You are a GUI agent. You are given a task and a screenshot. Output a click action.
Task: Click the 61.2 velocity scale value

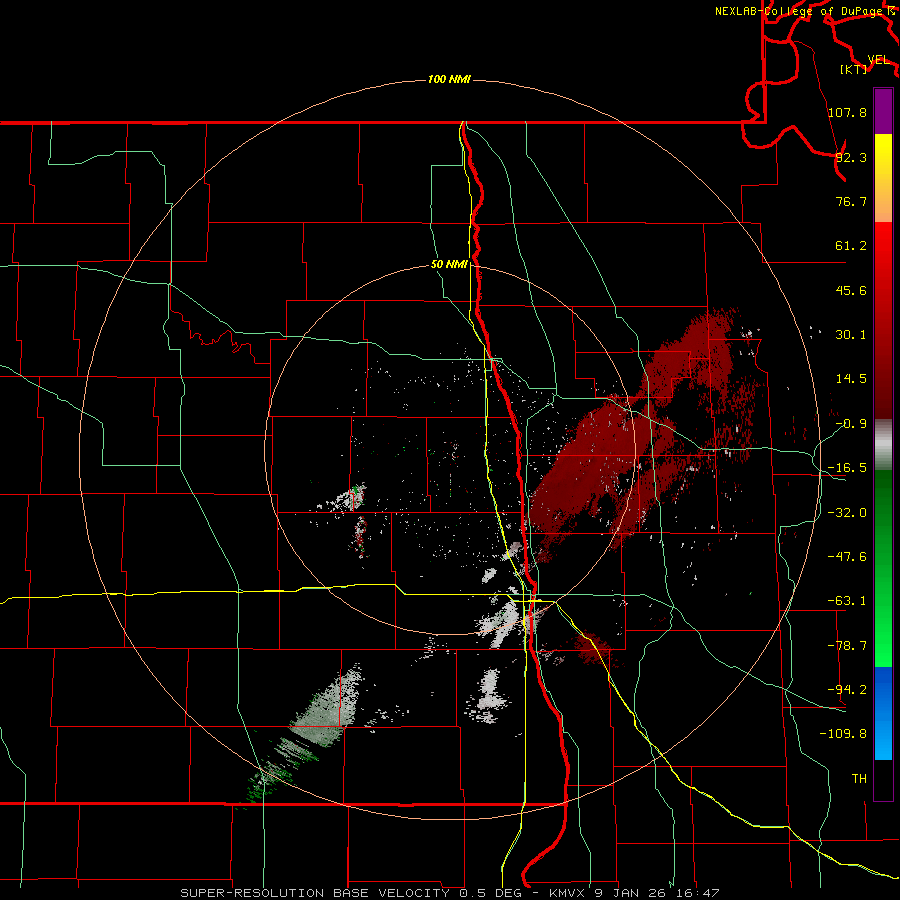click(851, 246)
